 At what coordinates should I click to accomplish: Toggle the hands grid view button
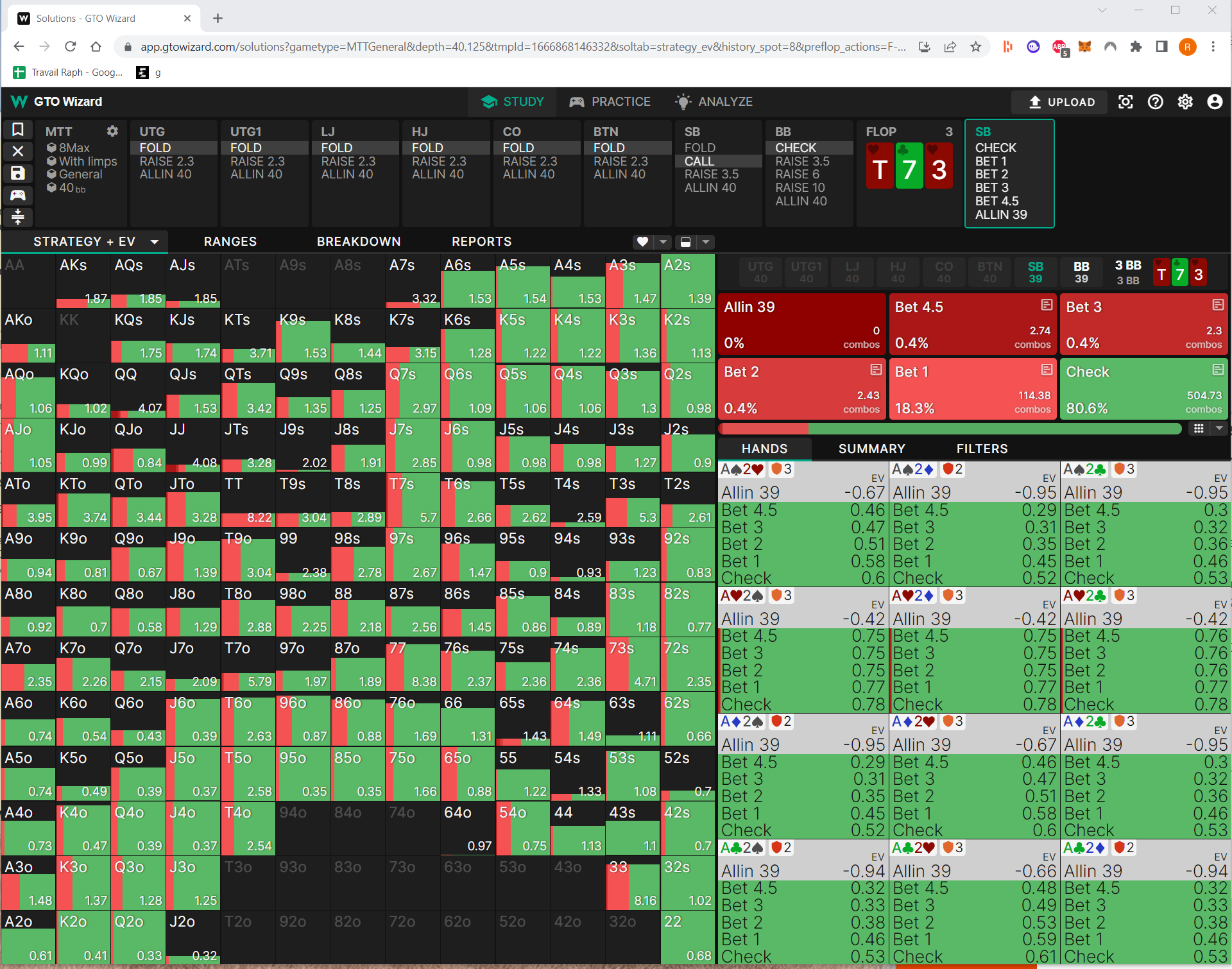(1198, 429)
